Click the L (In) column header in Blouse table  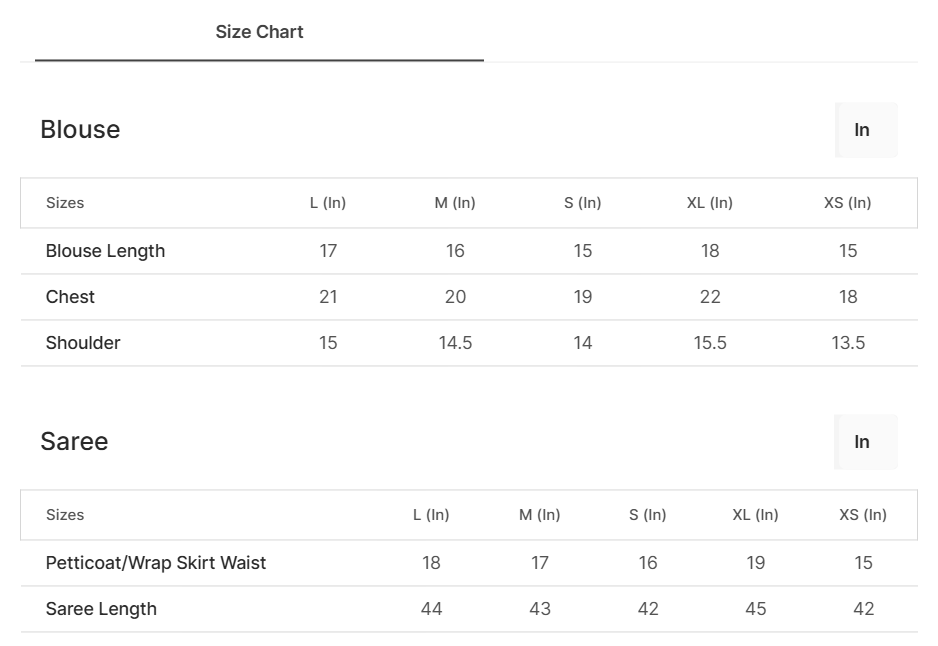point(328,203)
